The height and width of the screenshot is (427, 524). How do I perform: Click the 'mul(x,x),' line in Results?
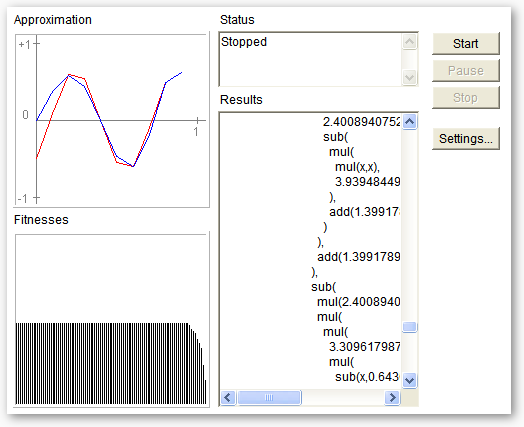point(357,167)
